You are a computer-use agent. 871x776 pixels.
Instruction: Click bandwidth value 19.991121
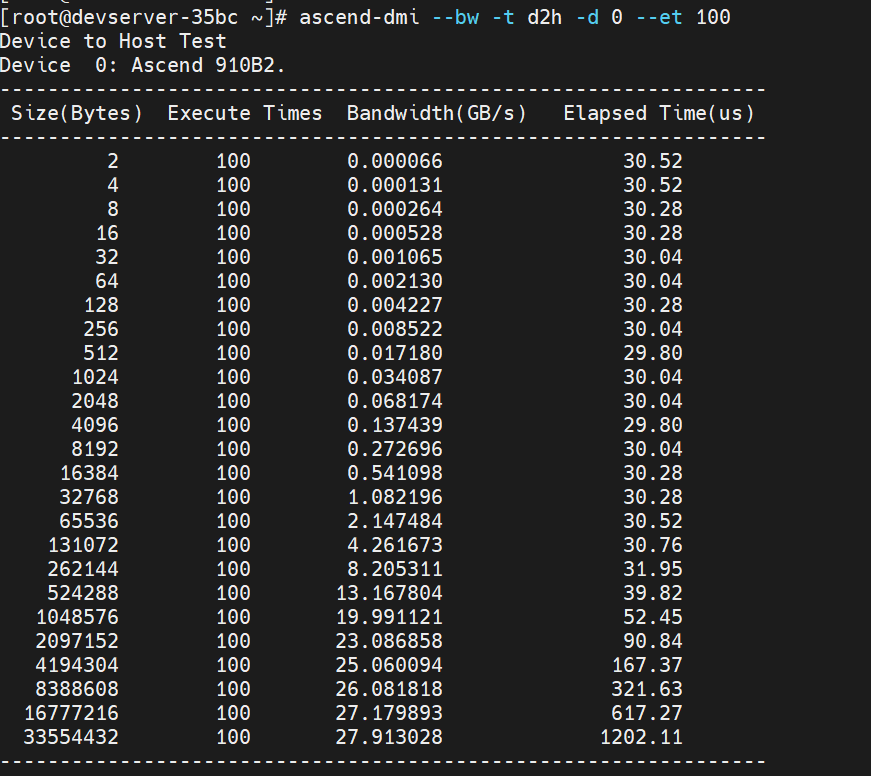tap(389, 617)
